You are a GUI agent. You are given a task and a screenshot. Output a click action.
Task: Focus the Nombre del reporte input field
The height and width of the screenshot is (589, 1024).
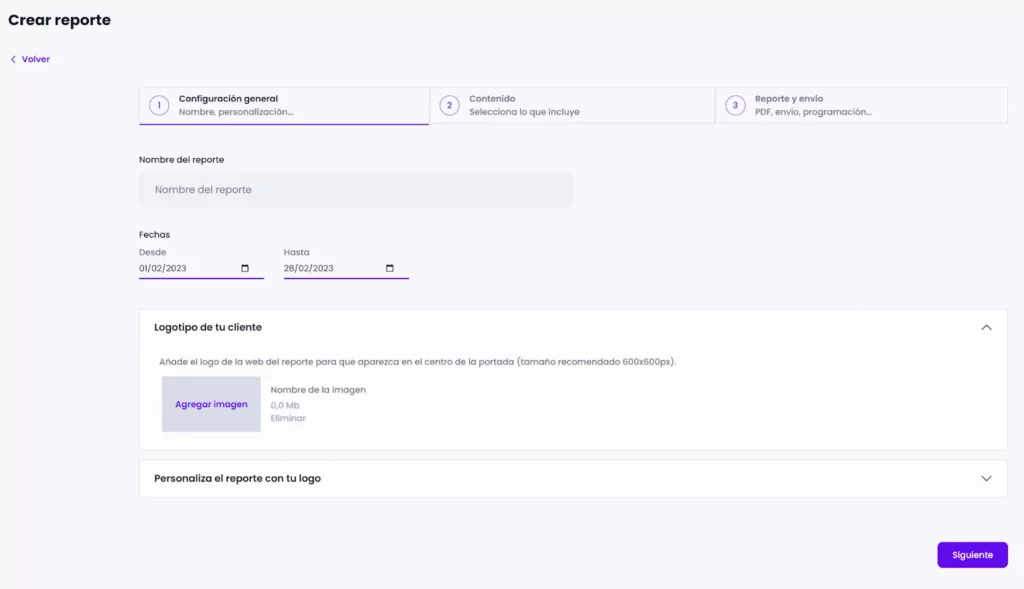click(x=356, y=190)
